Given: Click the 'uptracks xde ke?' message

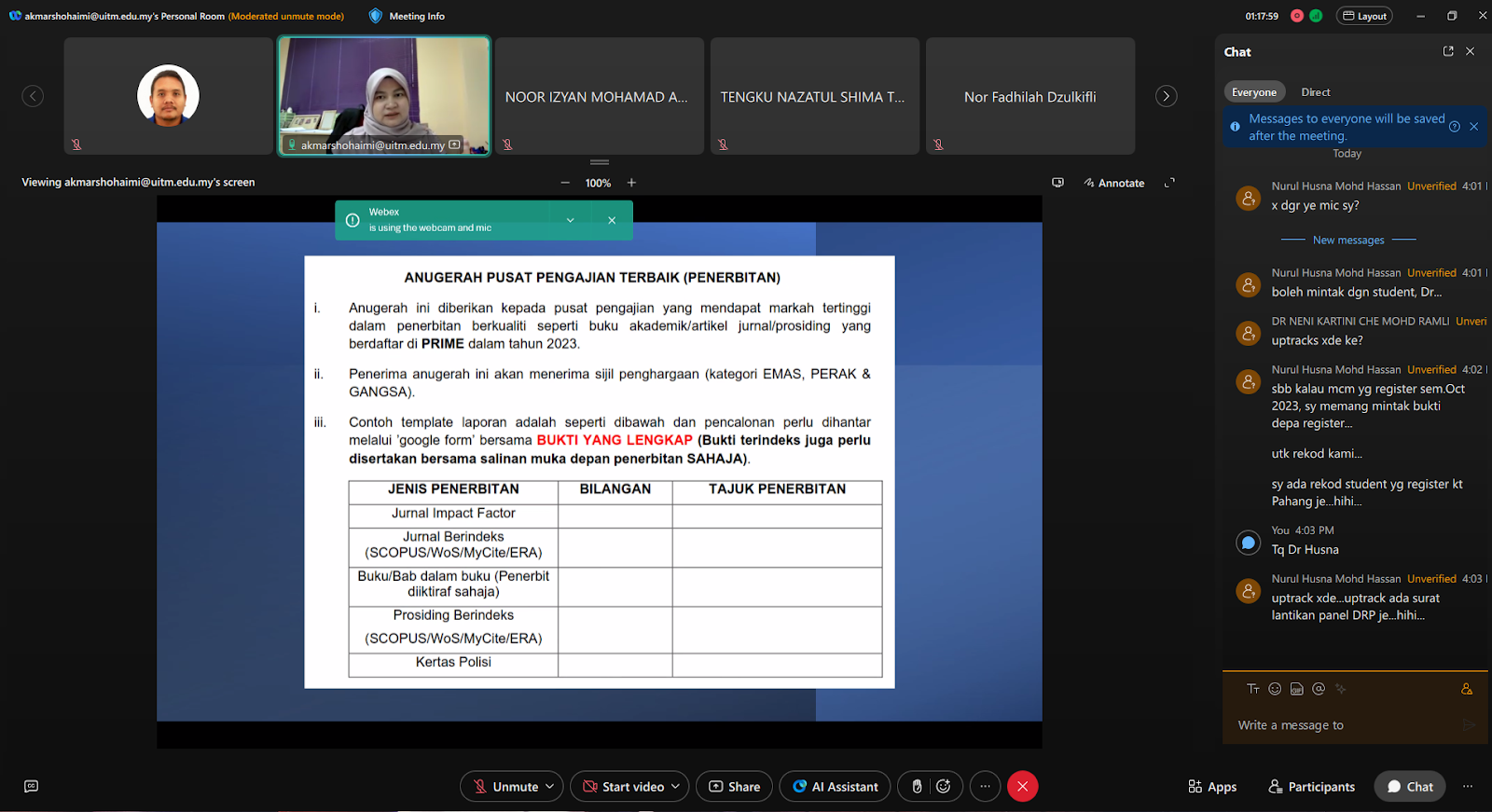Looking at the screenshot, I should 1318,340.
